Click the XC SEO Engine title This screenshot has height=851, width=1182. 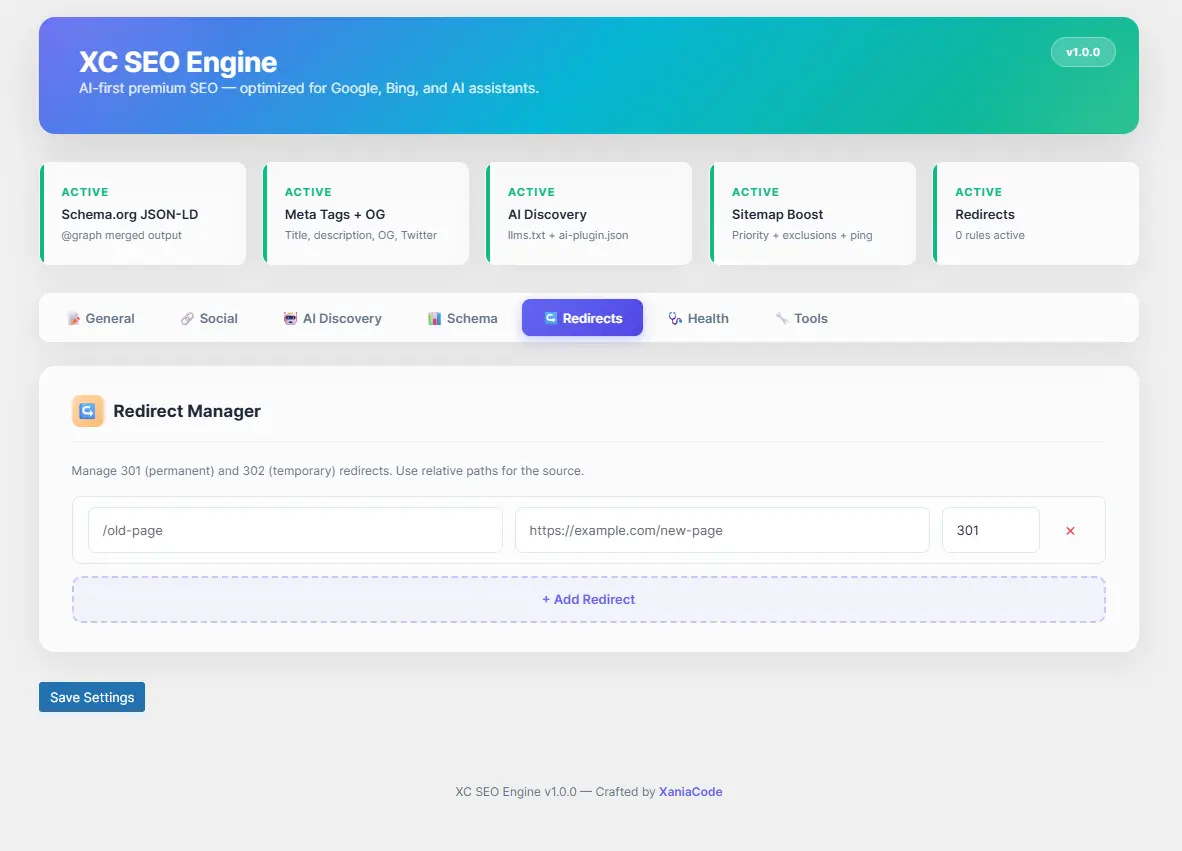point(178,62)
